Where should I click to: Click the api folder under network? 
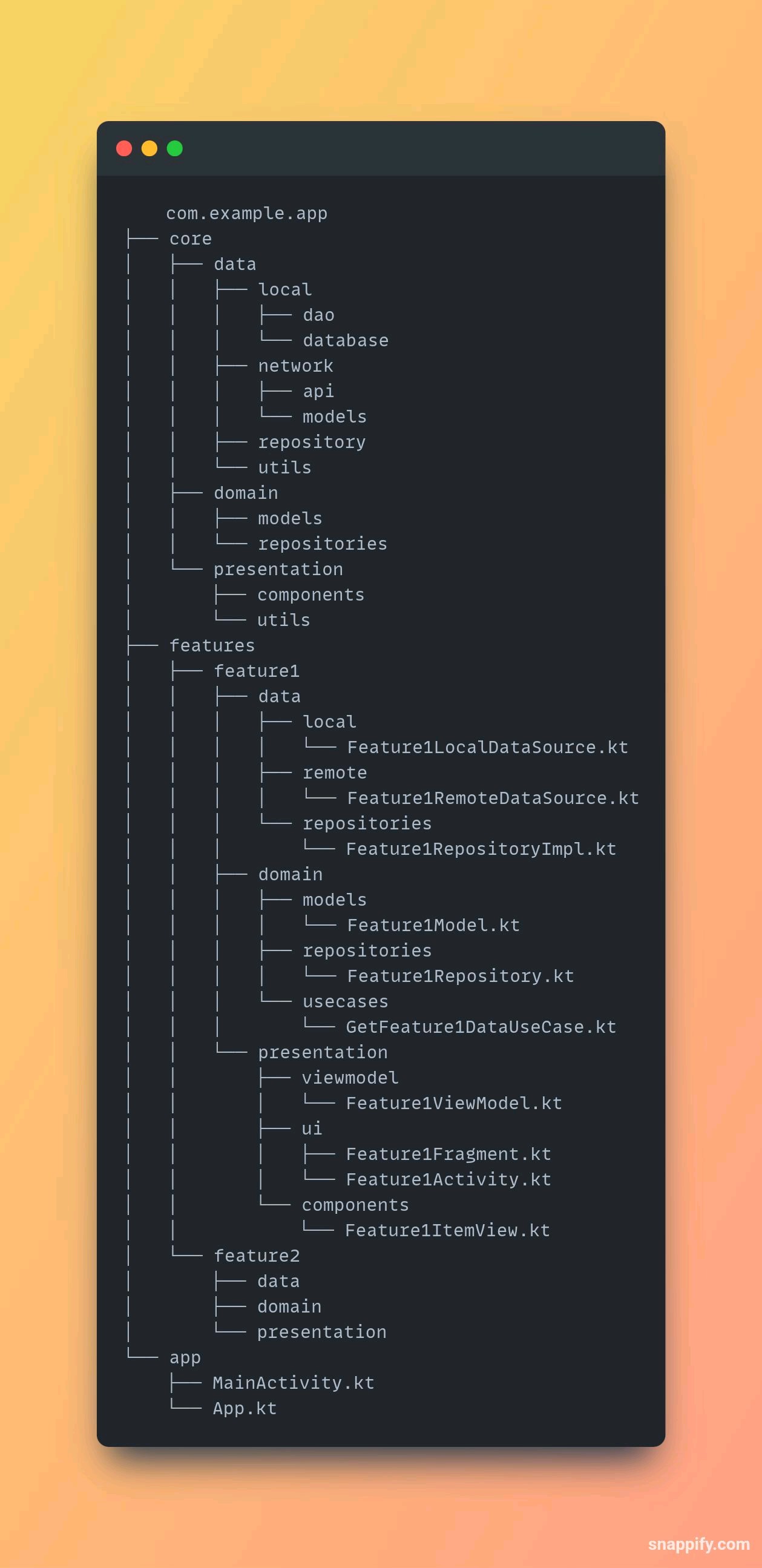pos(318,391)
